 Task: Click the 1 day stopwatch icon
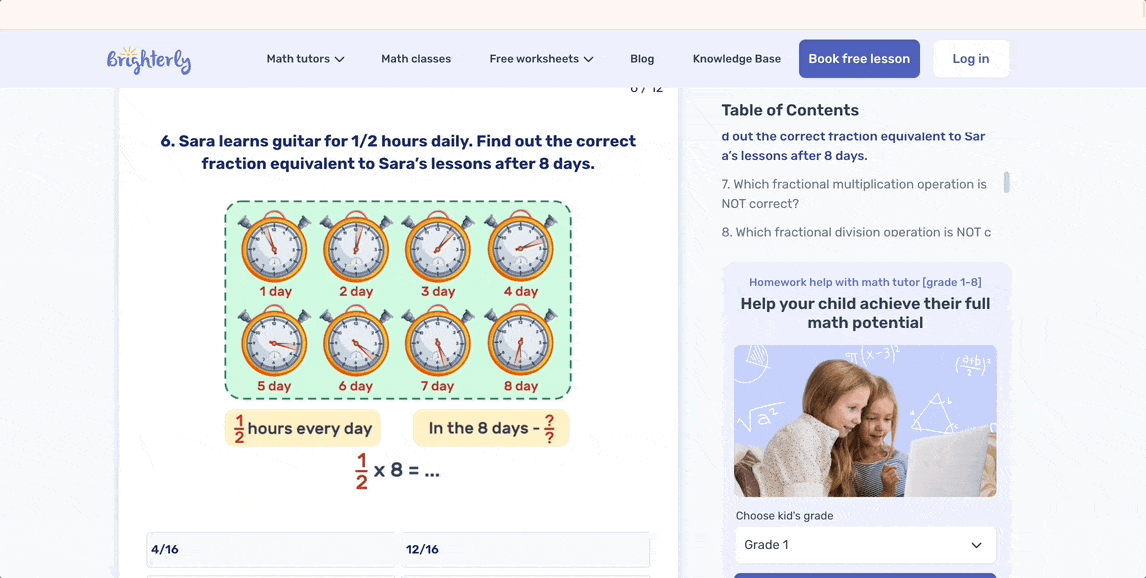point(275,246)
